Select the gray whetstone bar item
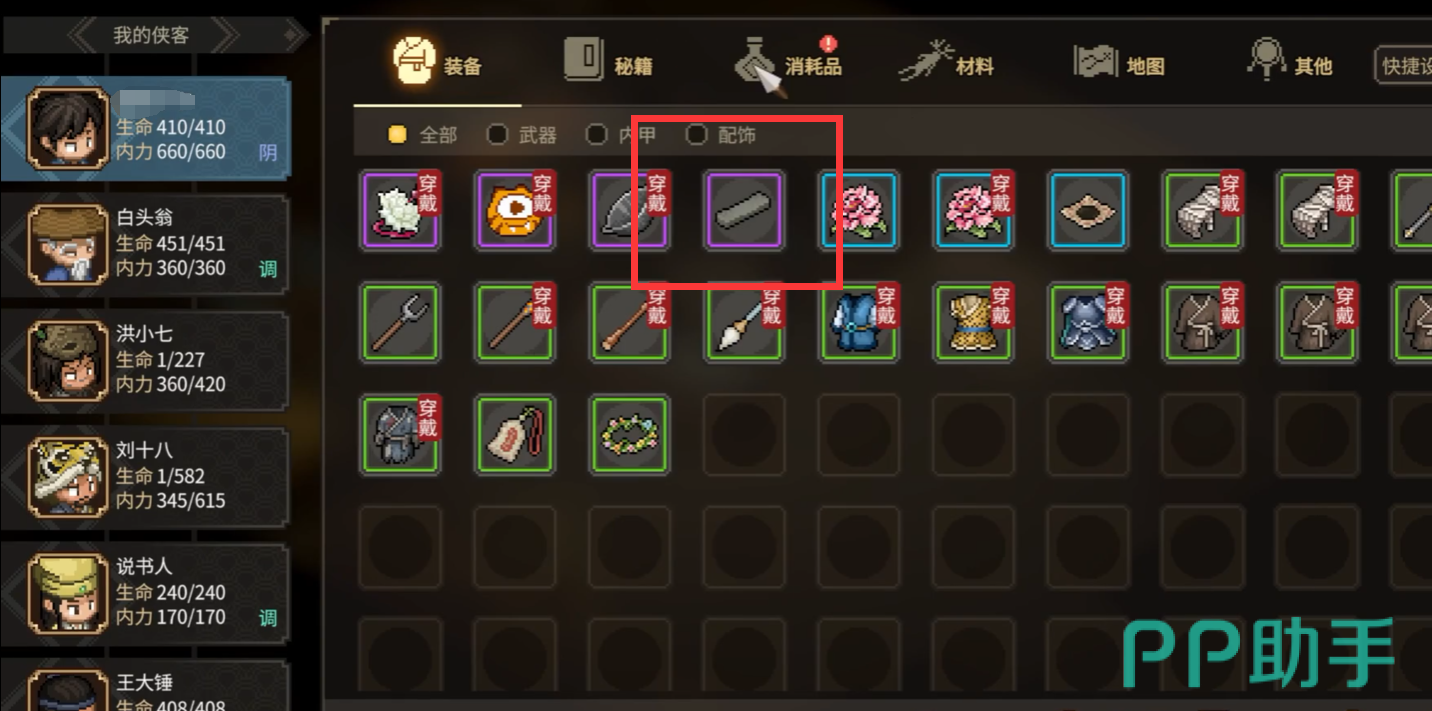Image resolution: width=1432 pixels, height=711 pixels. pos(745,209)
